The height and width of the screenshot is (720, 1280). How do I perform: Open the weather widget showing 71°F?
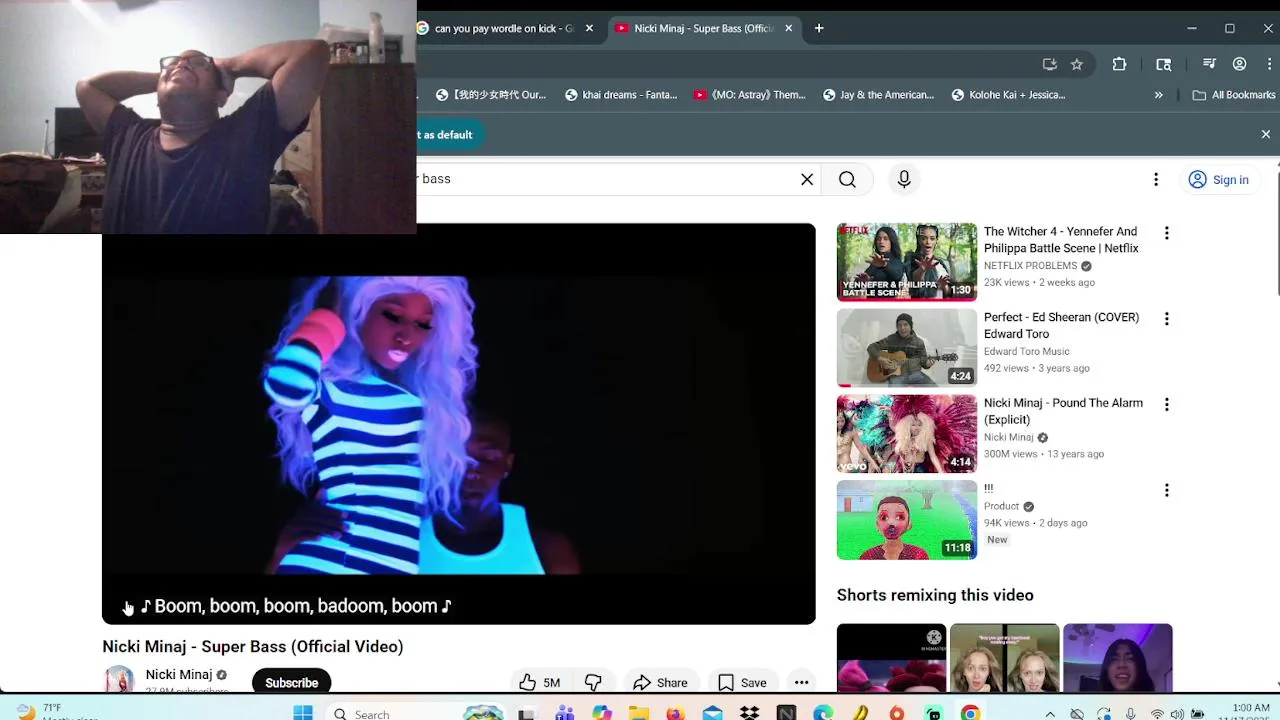[55, 712]
